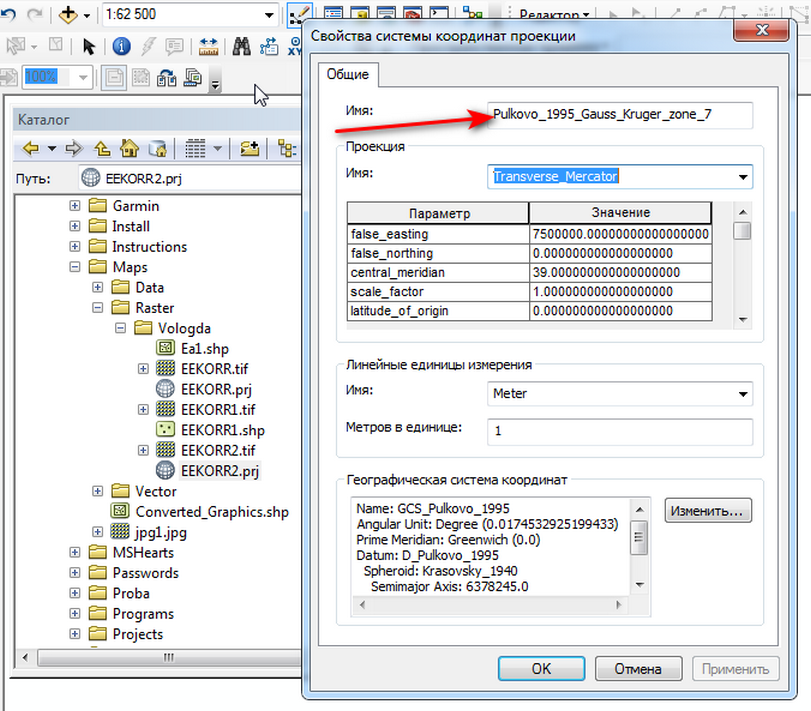The image size is (811, 711).
Task: Open the Catalog view type dropdown arrow
Action: [217, 149]
